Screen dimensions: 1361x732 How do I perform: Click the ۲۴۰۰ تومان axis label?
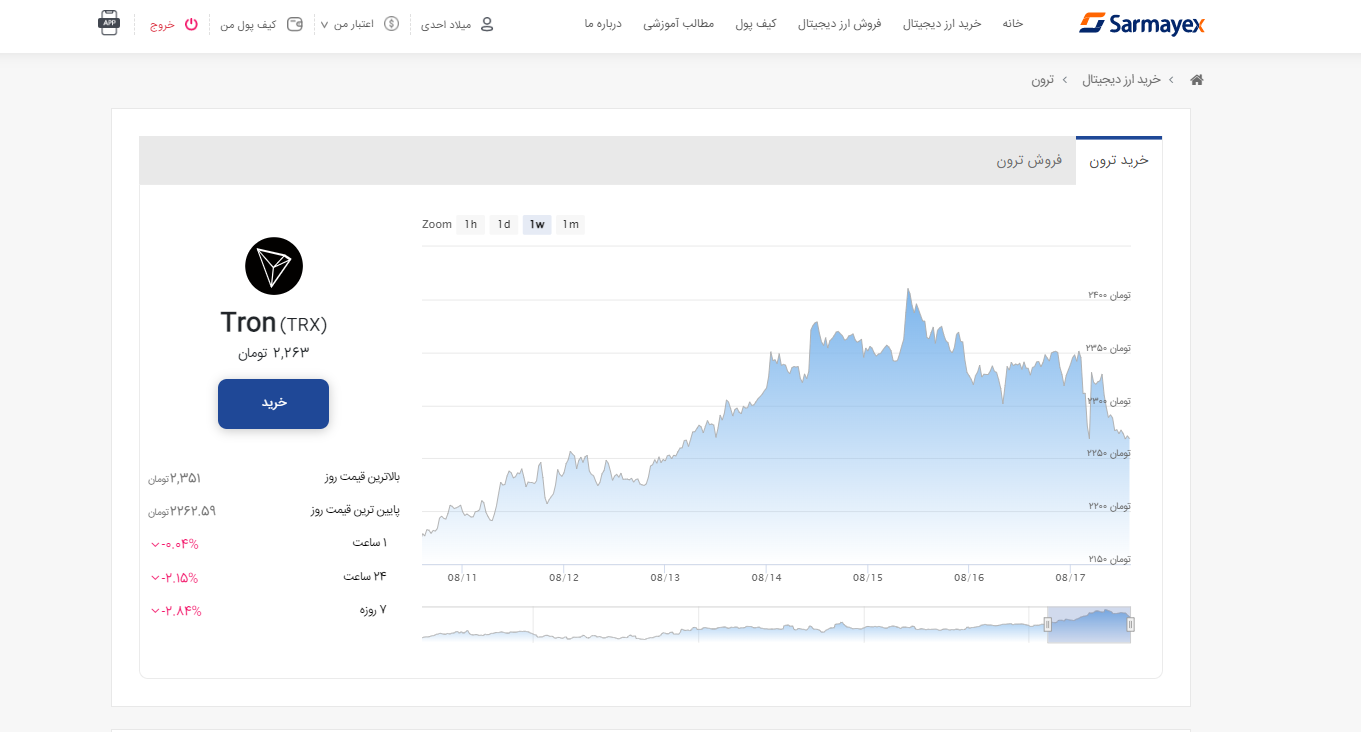tap(1109, 295)
